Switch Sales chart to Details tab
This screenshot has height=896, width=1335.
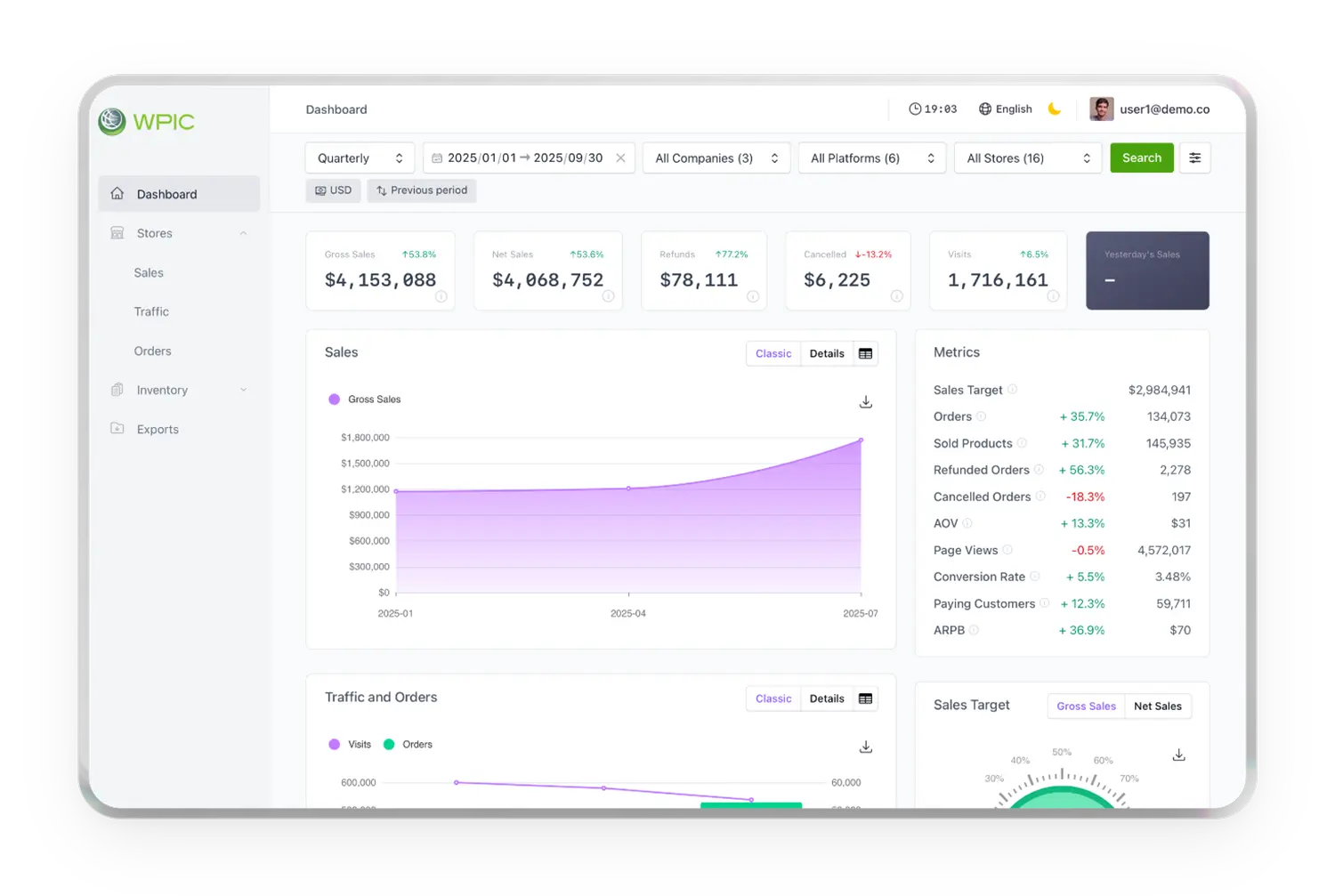click(826, 354)
